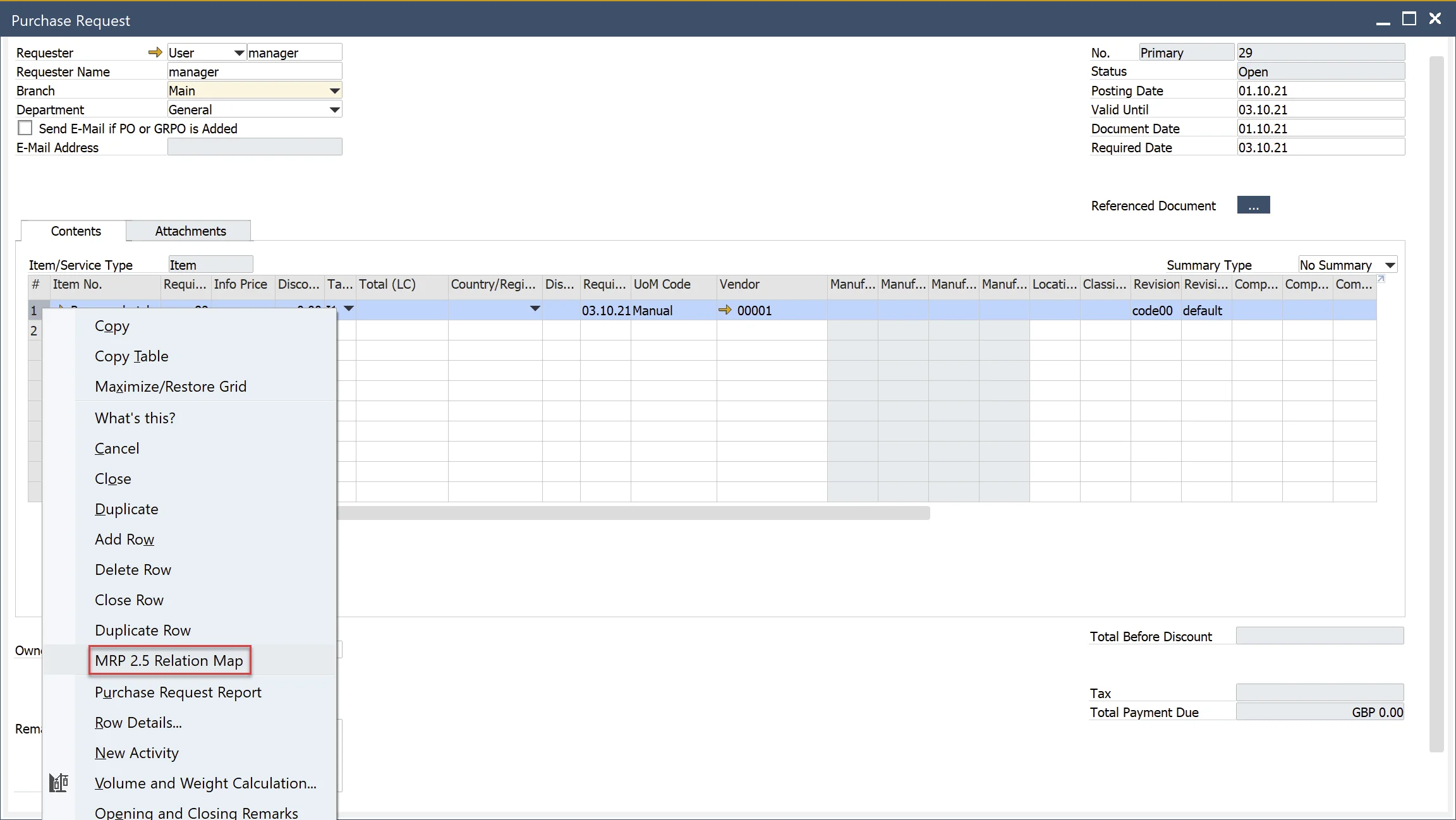This screenshot has width=1456, height=820.
Task: Click the Duplicate Row option
Action: click(142, 630)
